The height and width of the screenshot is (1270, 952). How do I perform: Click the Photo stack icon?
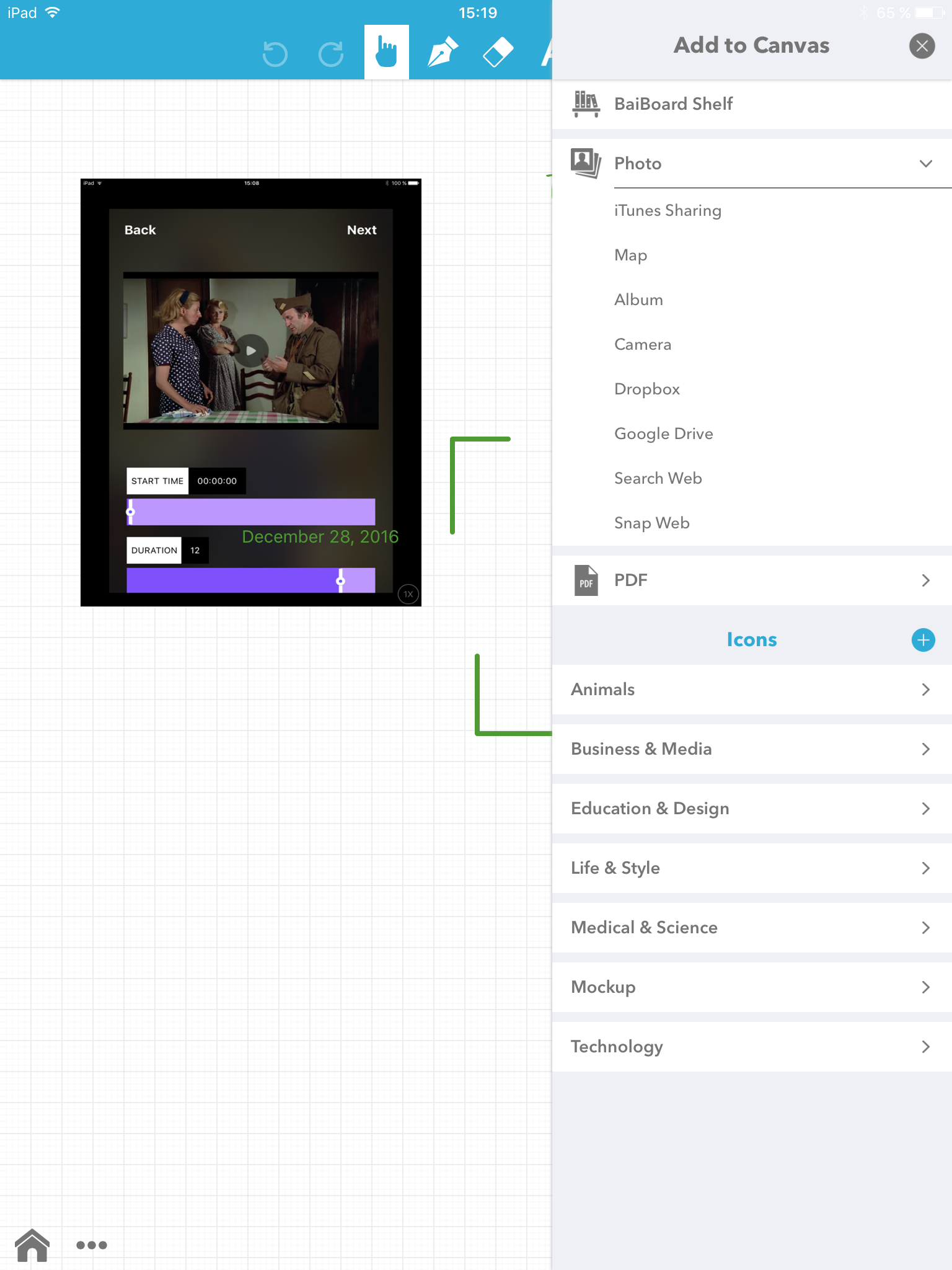pyautogui.click(x=586, y=163)
